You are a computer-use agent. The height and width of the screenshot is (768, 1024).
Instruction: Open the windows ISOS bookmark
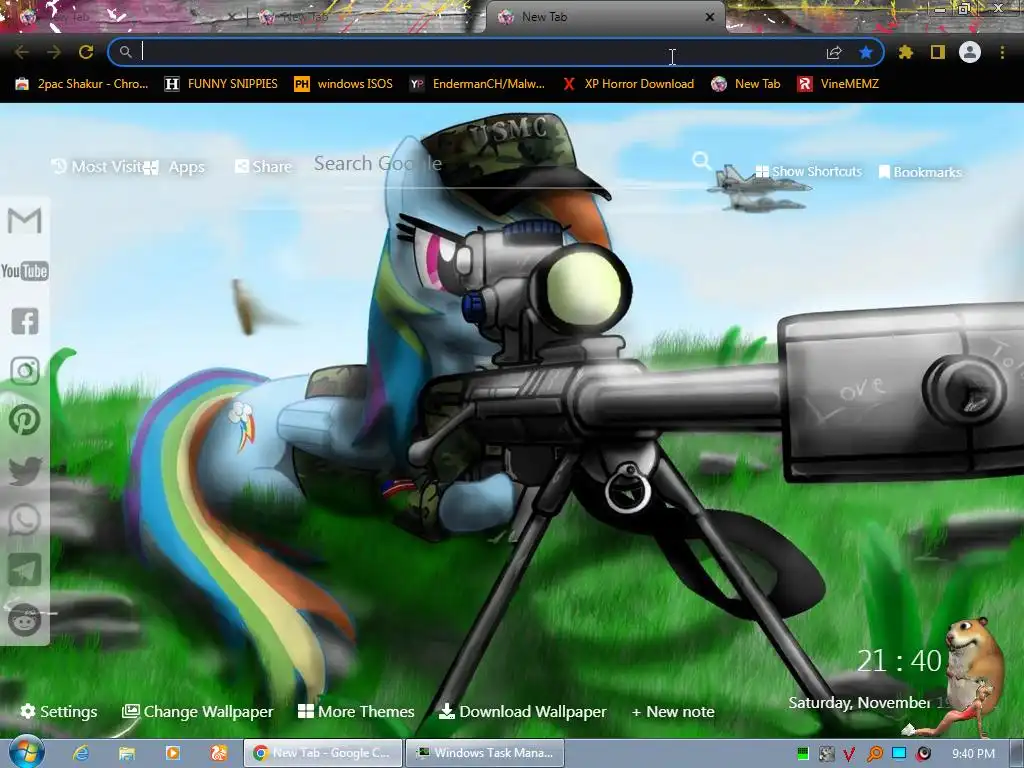pyautogui.click(x=344, y=84)
